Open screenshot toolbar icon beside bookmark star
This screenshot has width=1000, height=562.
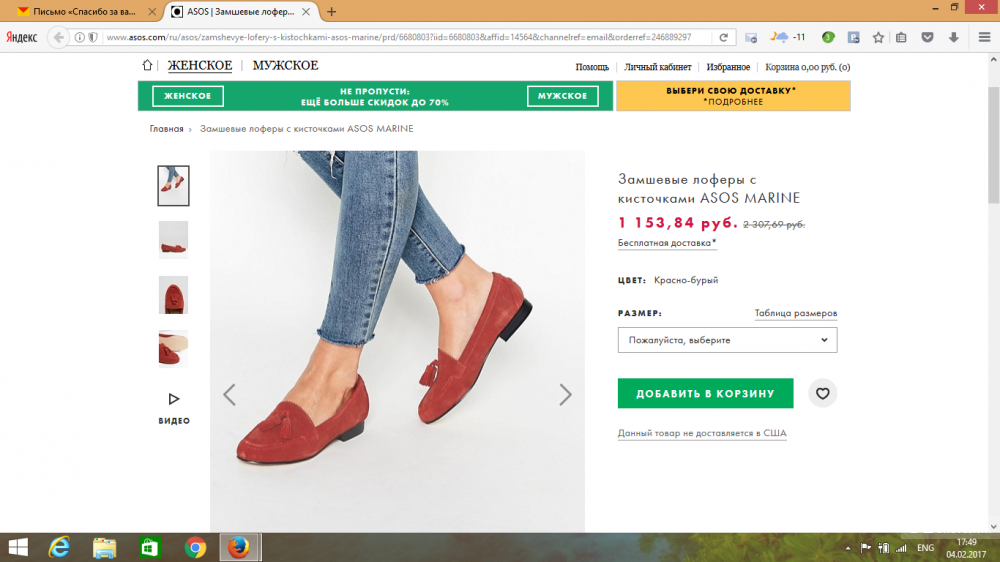(x=853, y=37)
